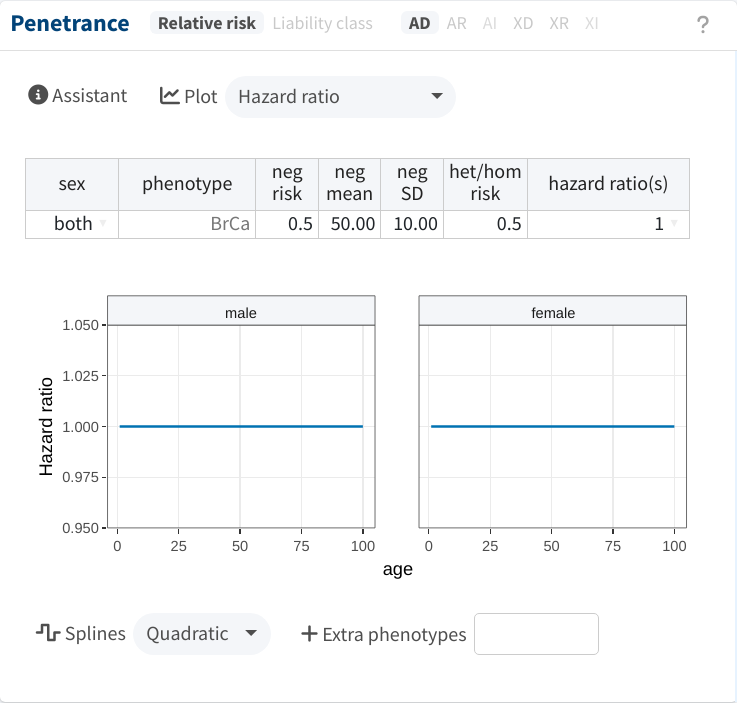Screen dimensions: 737x703
Task: Expand the sex 'both' cell dropdown
Action: tap(102, 224)
